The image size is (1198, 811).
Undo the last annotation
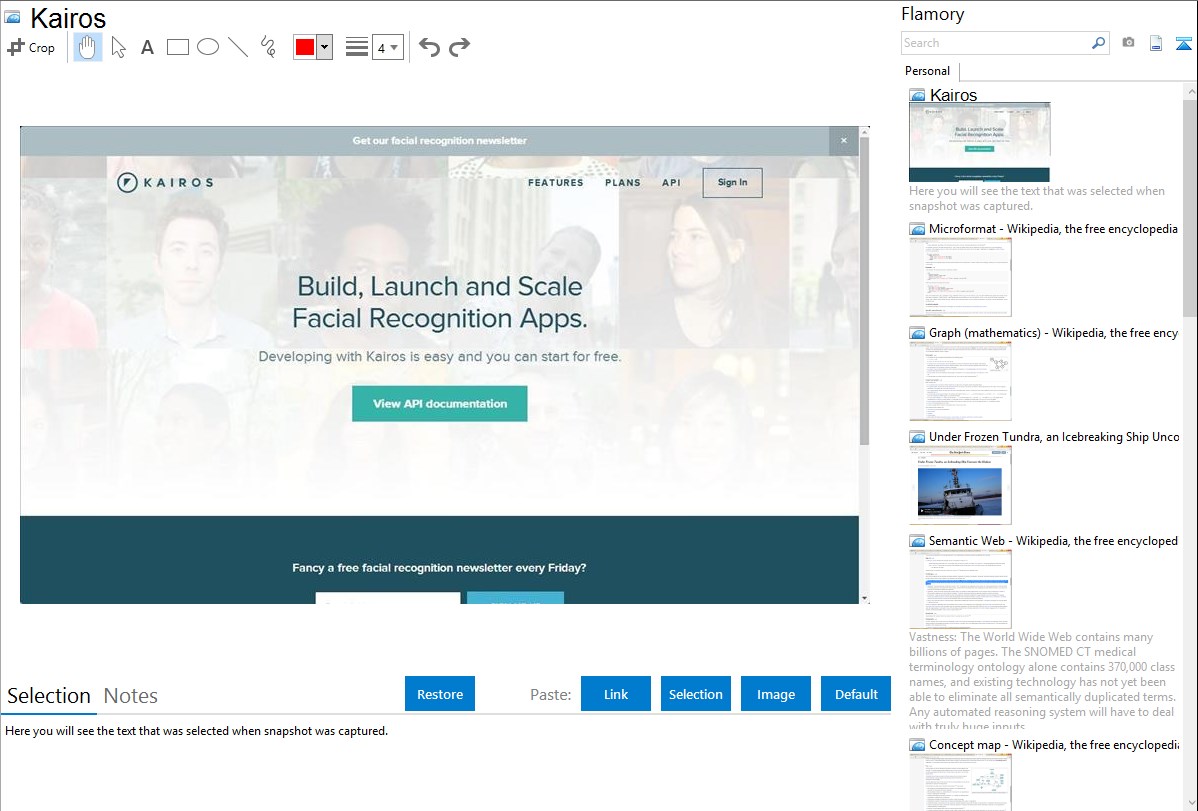click(x=429, y=47)
